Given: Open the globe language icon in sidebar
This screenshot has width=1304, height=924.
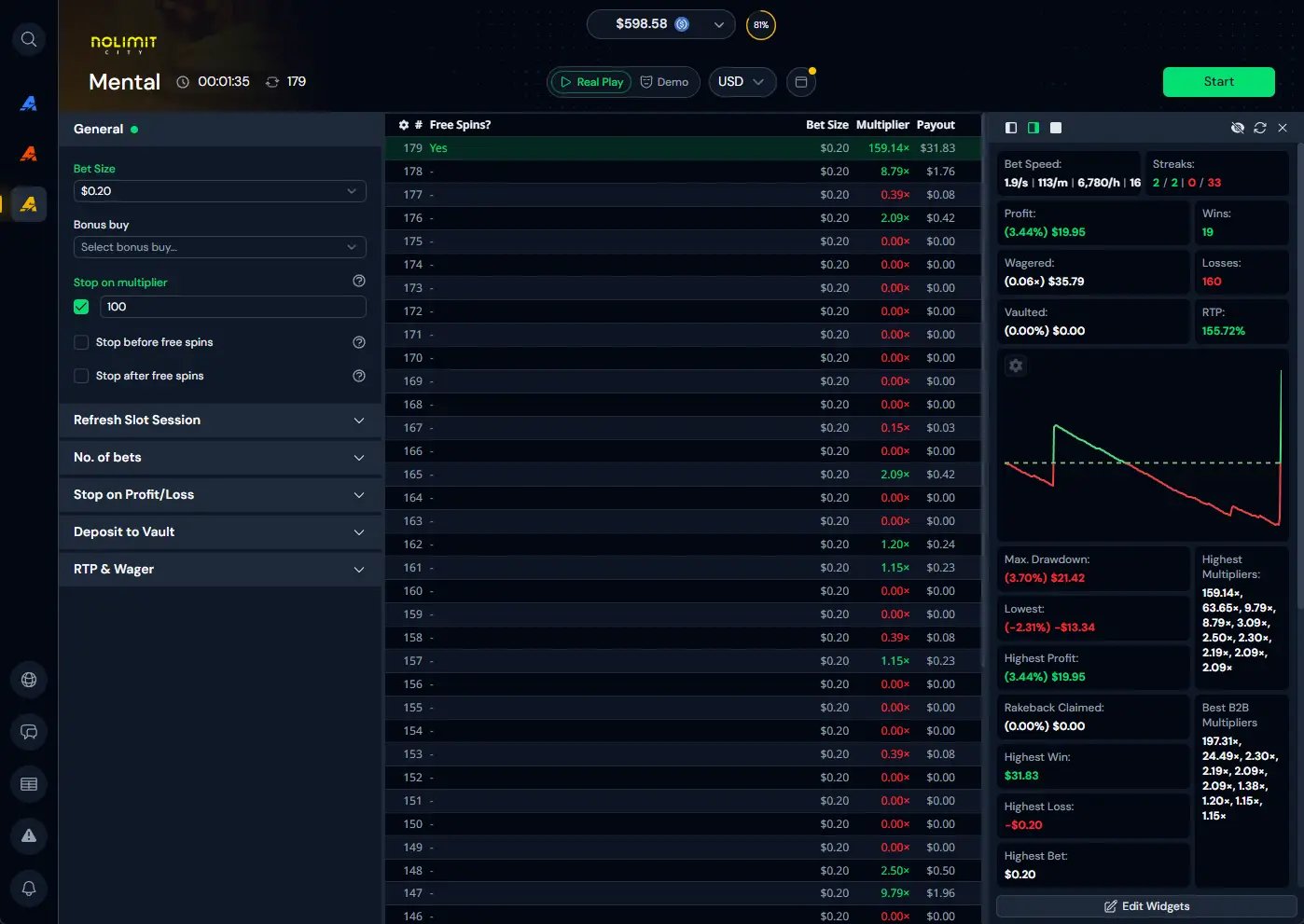Looking at the screenshot, I should pyautogui.click(x=28, y=680).
